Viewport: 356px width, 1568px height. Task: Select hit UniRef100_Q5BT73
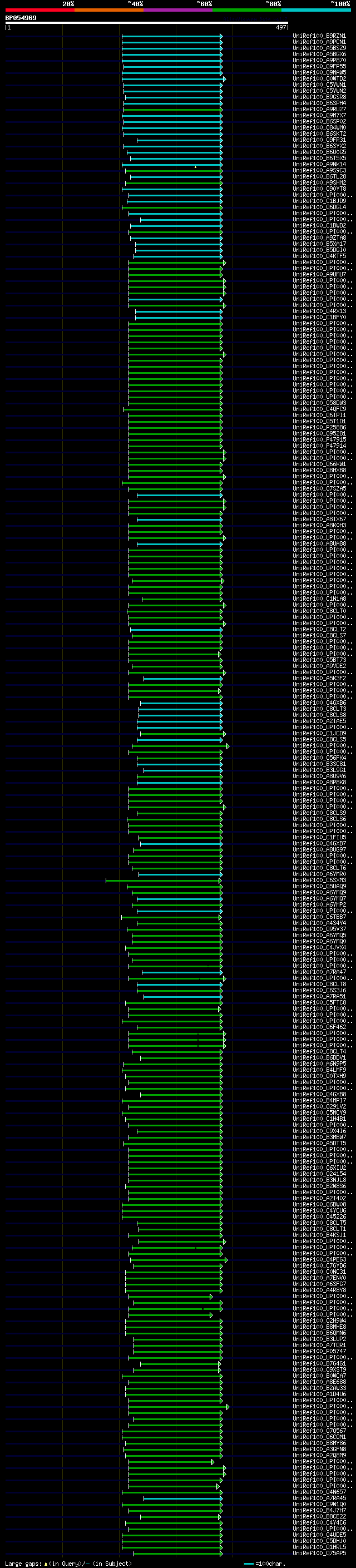point(319,660)
